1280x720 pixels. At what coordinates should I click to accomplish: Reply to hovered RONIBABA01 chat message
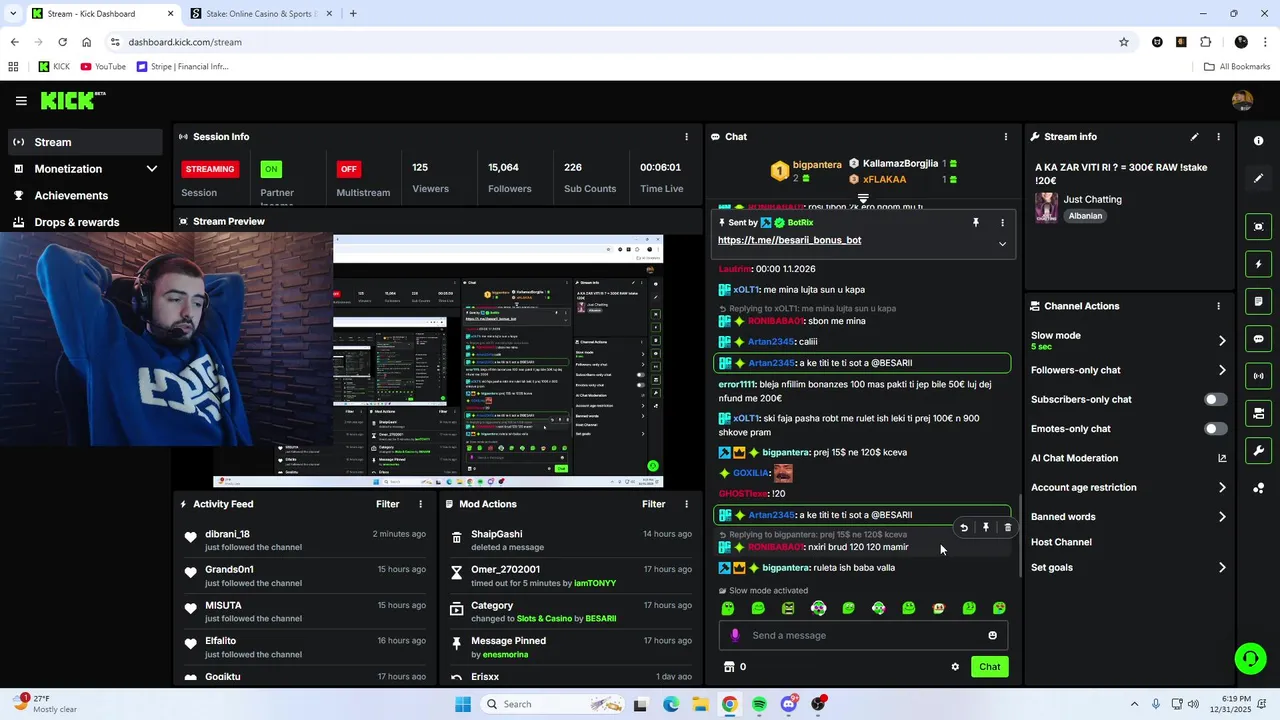click(964, 527)
